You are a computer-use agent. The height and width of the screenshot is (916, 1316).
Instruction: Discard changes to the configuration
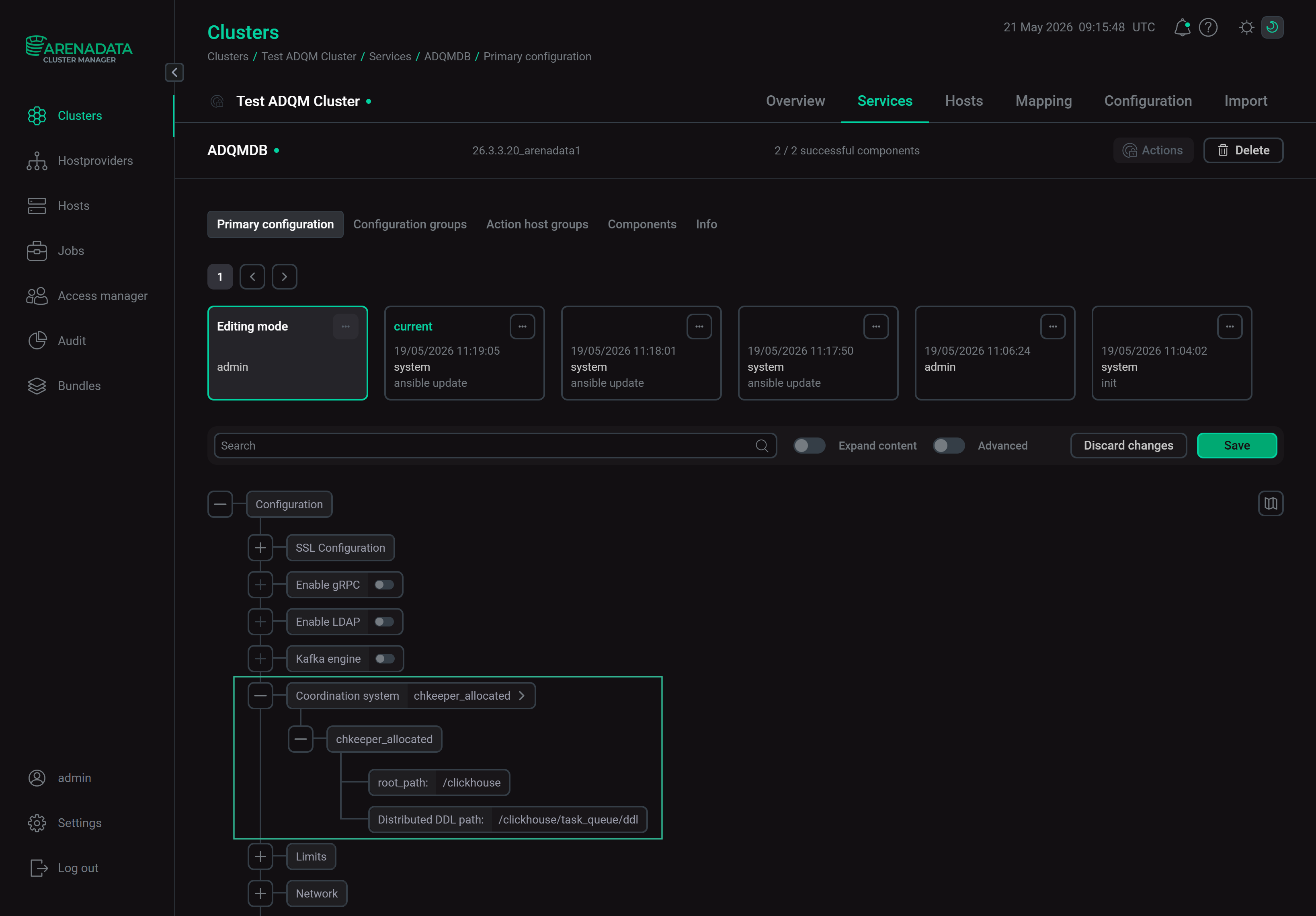[x=1128, y=446]
